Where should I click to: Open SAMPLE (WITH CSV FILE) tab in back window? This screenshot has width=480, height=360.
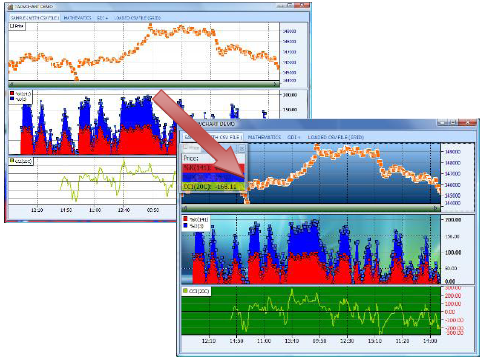pos(35,18)
